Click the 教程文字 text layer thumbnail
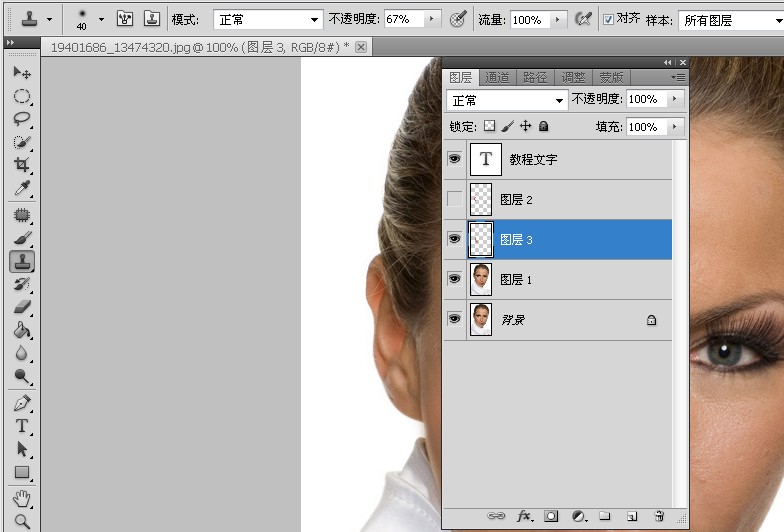Image resolution: width=784 pixels, height=532 pixels. tap(486, 160)
